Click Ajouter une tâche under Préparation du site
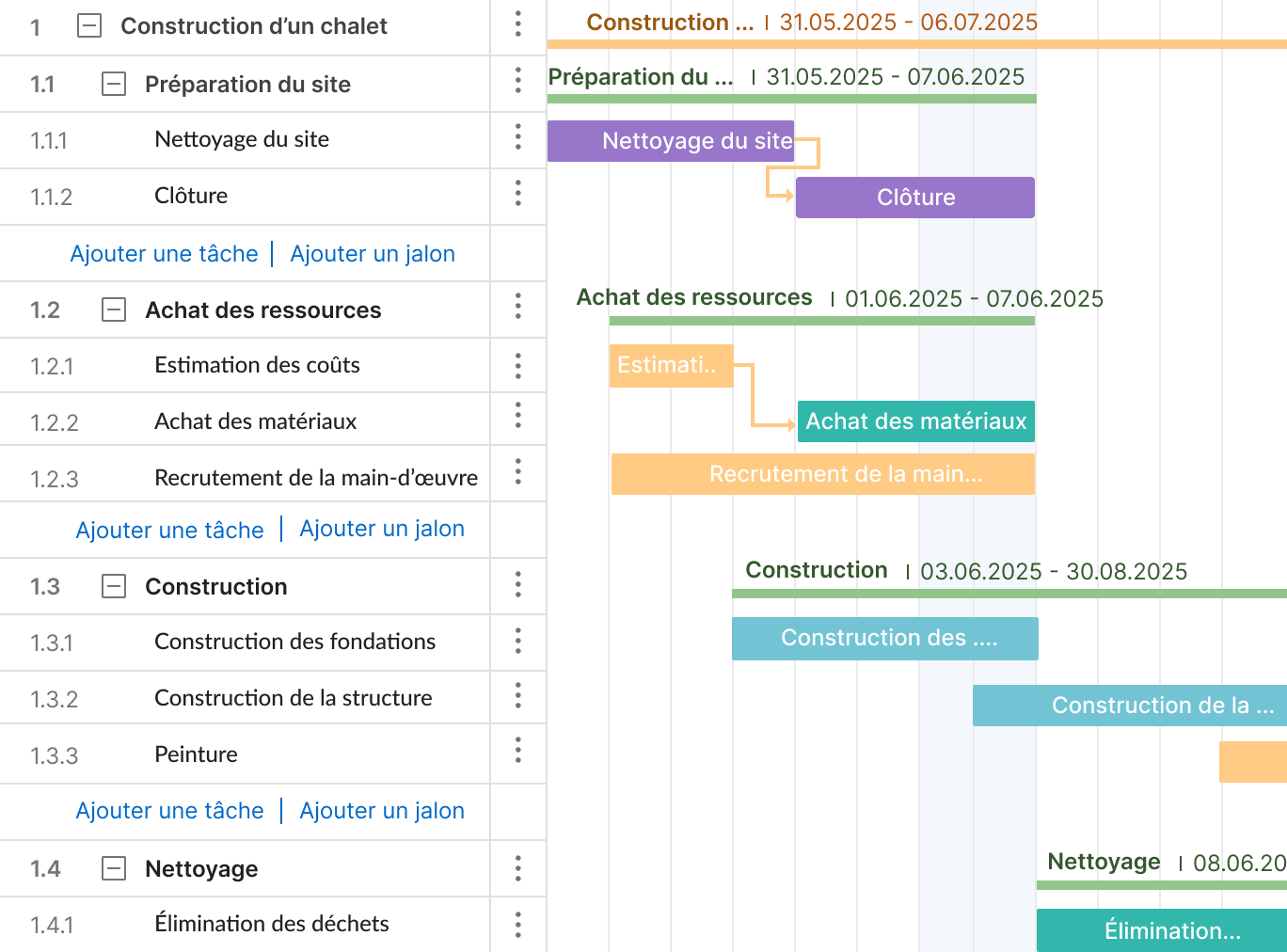The width and height of the screenshot is (1287, 952). point(164,254)
